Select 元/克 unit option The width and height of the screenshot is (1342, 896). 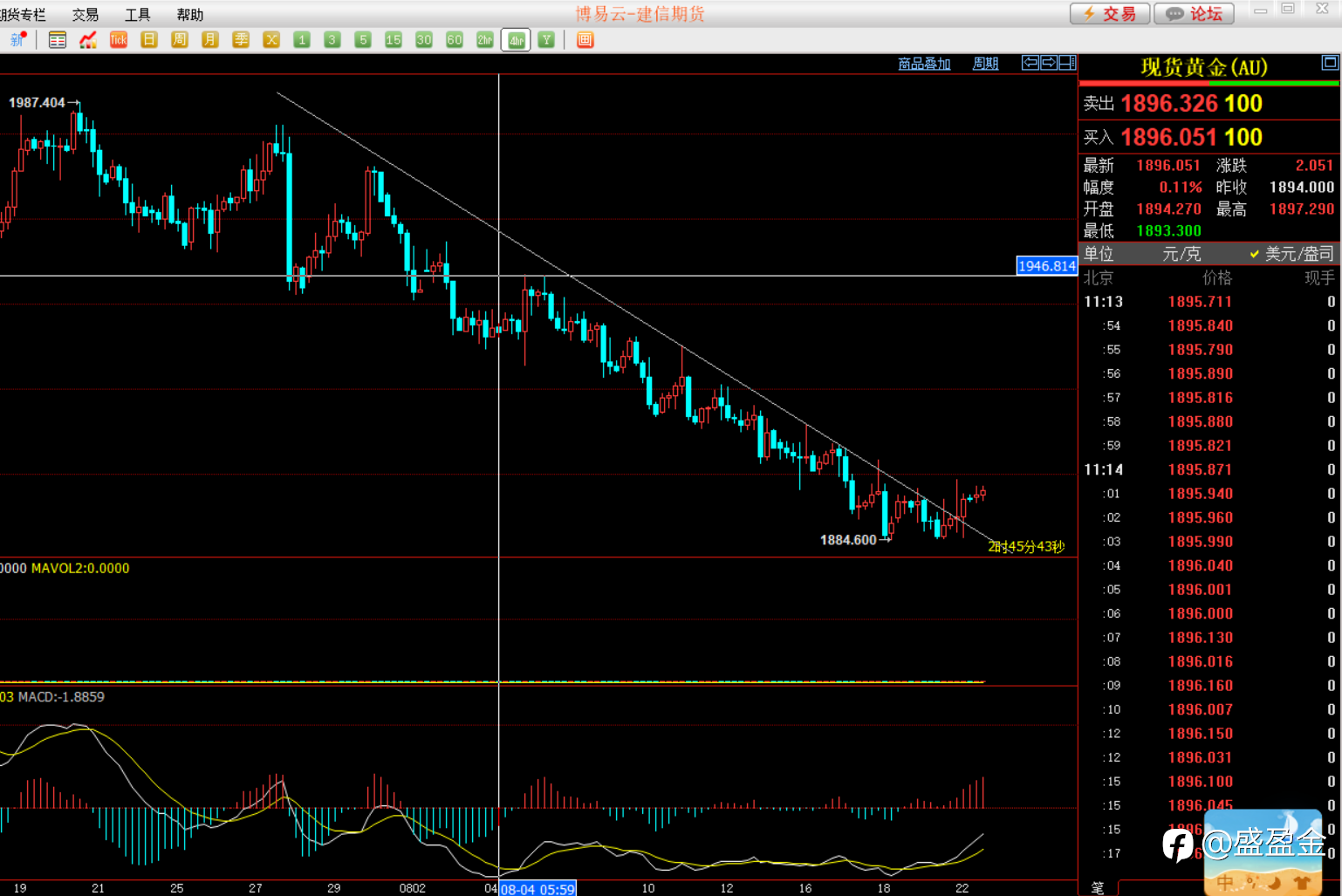(x=1181, y=254)
